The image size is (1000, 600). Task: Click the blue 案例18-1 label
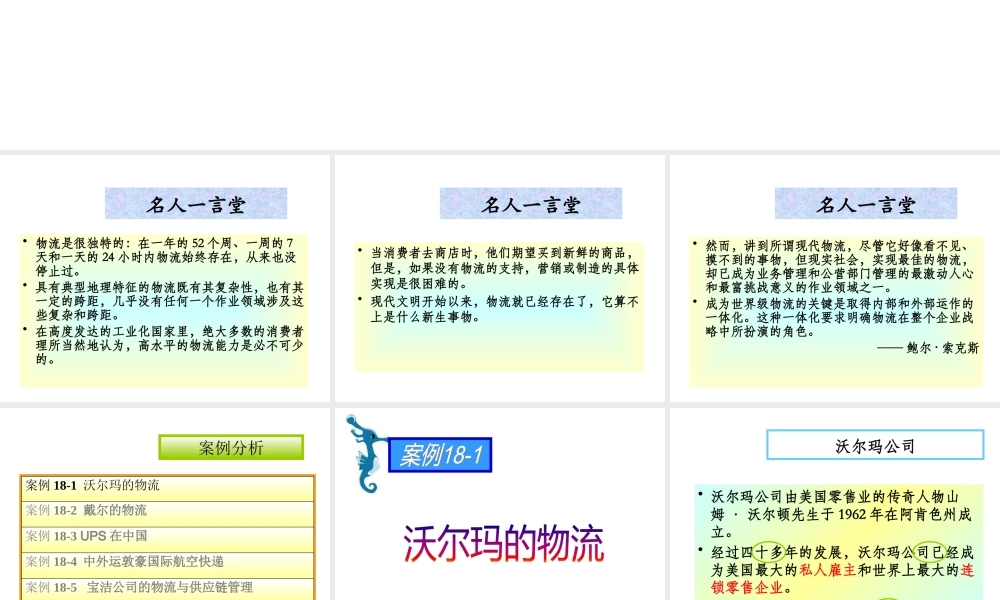coord(440,455)
